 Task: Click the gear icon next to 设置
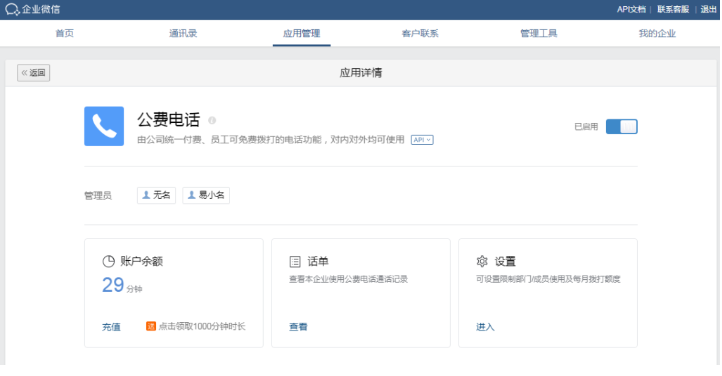[482, 261]
